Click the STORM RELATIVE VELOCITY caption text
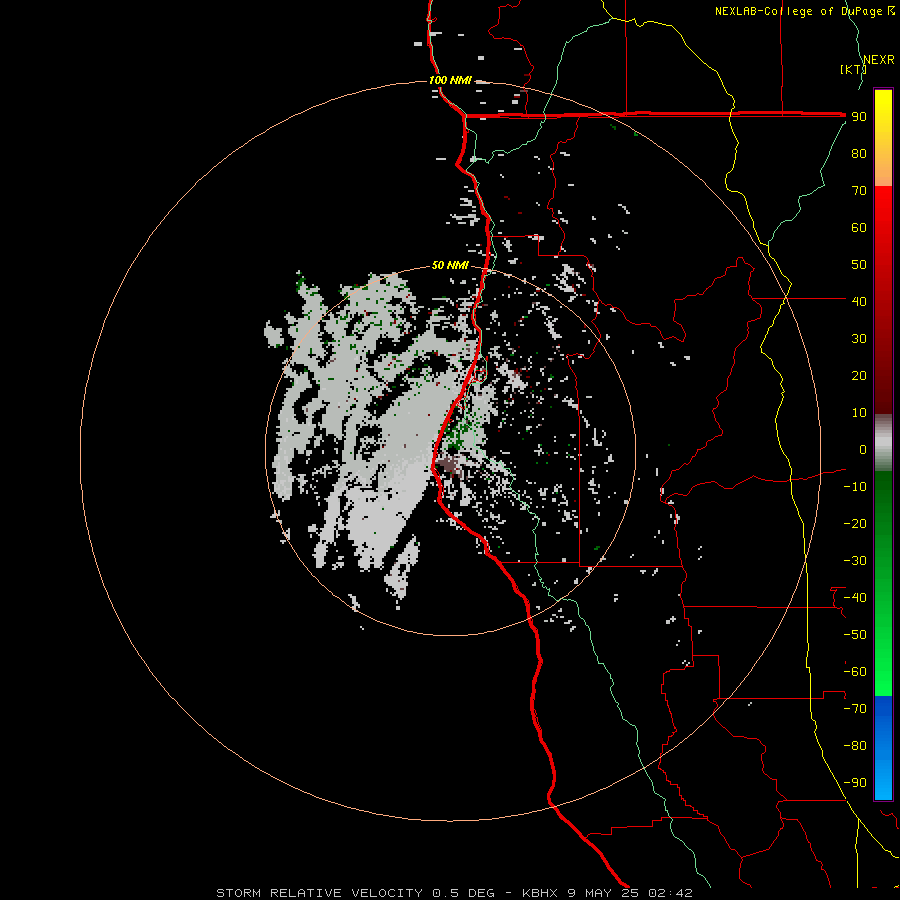900x900 pixels. click(x=319, y=893)
